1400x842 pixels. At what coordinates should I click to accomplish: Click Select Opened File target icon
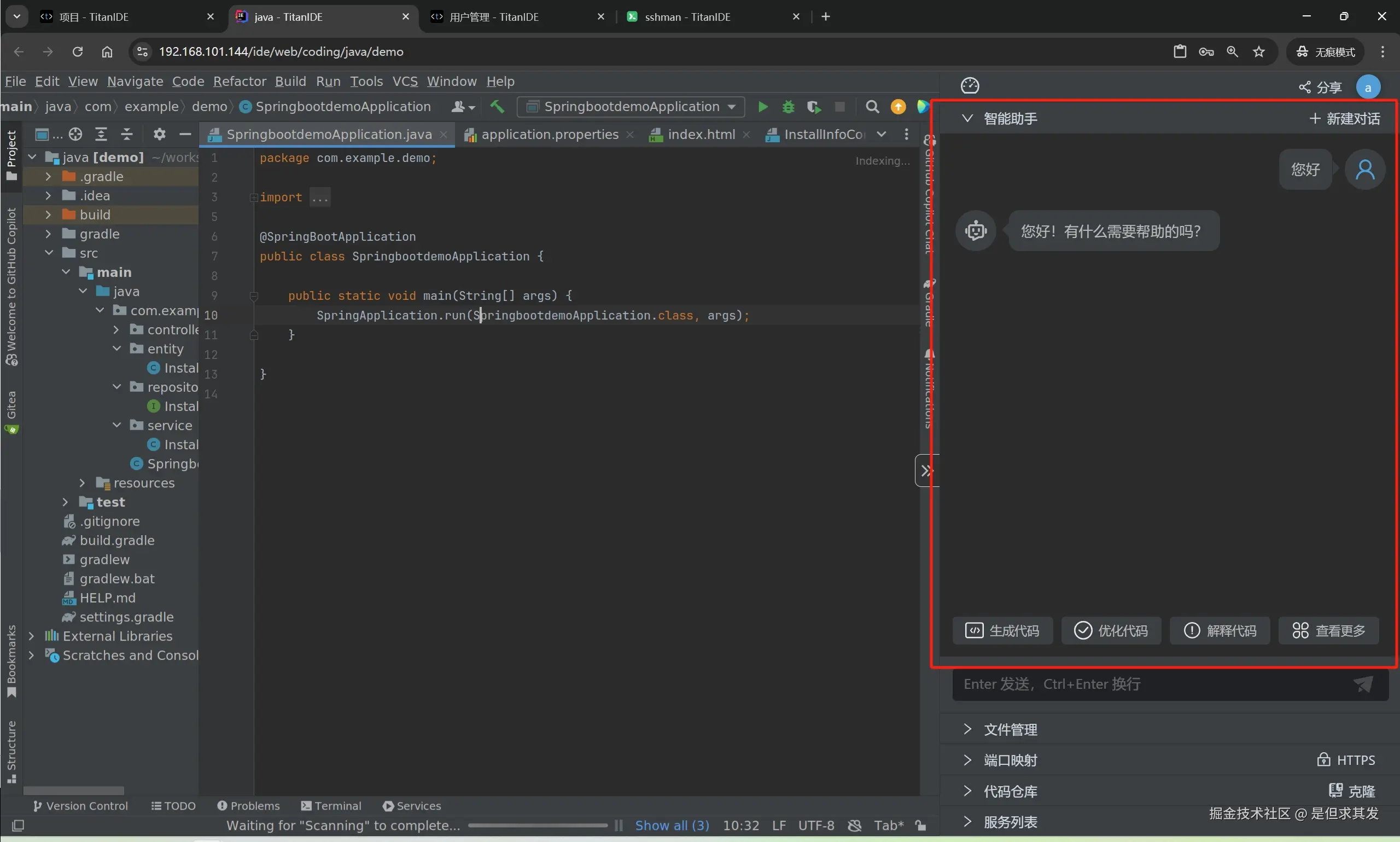[x=75, y=135]
